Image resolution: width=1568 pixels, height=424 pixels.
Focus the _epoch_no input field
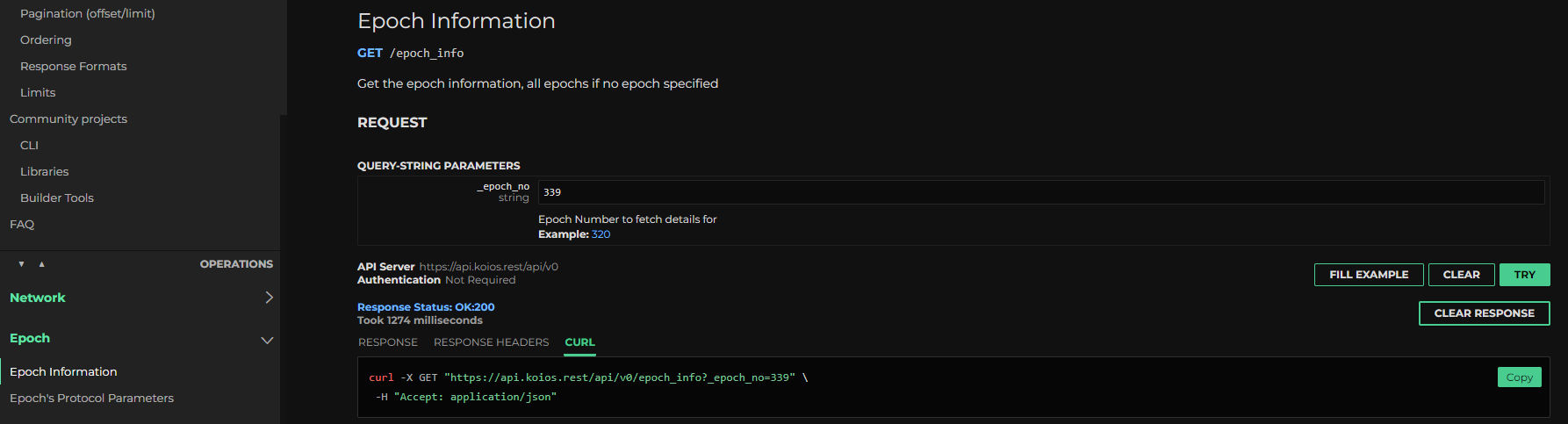click(x=1040, y=192)
